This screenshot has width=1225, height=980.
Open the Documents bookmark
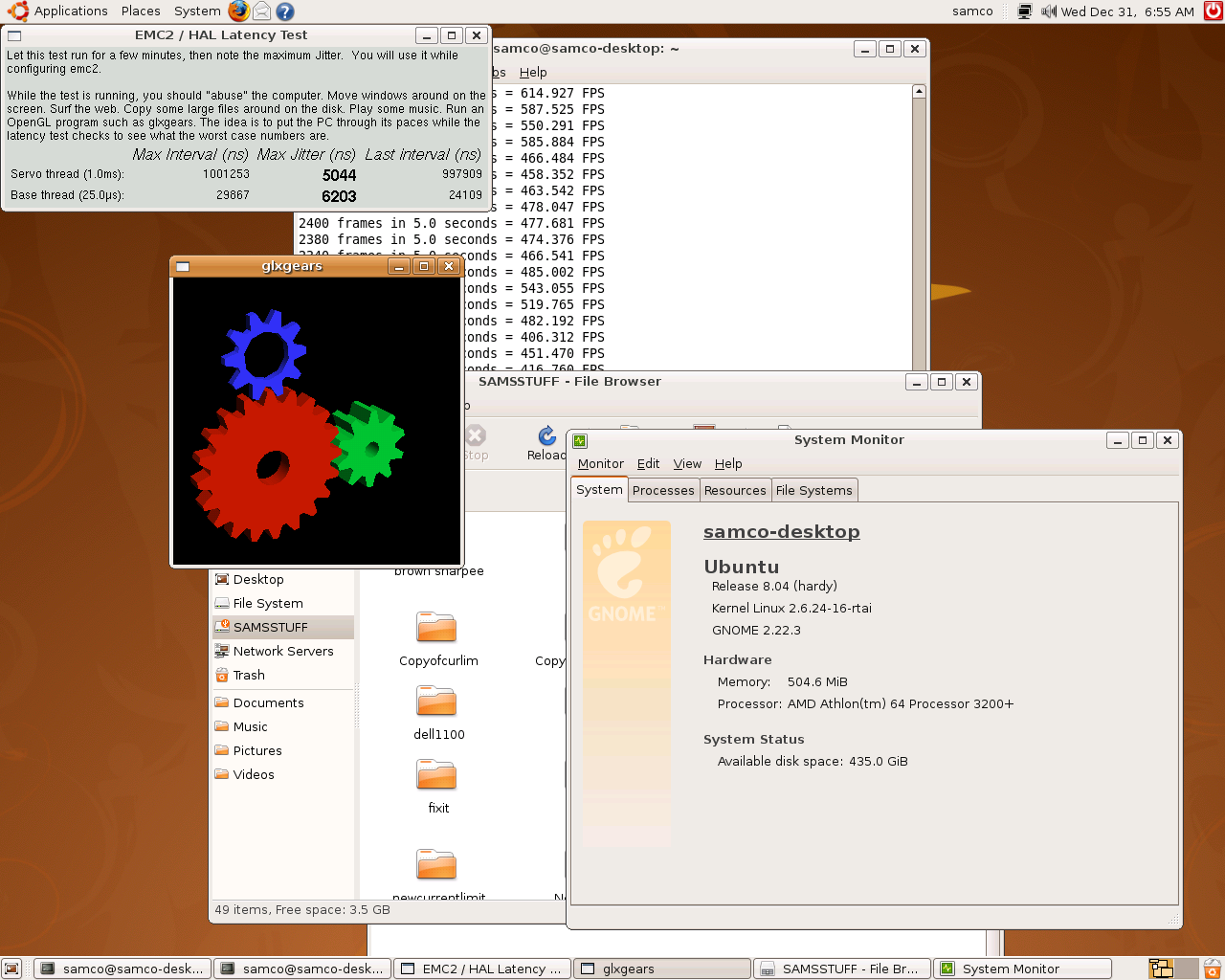click(281, 702)
